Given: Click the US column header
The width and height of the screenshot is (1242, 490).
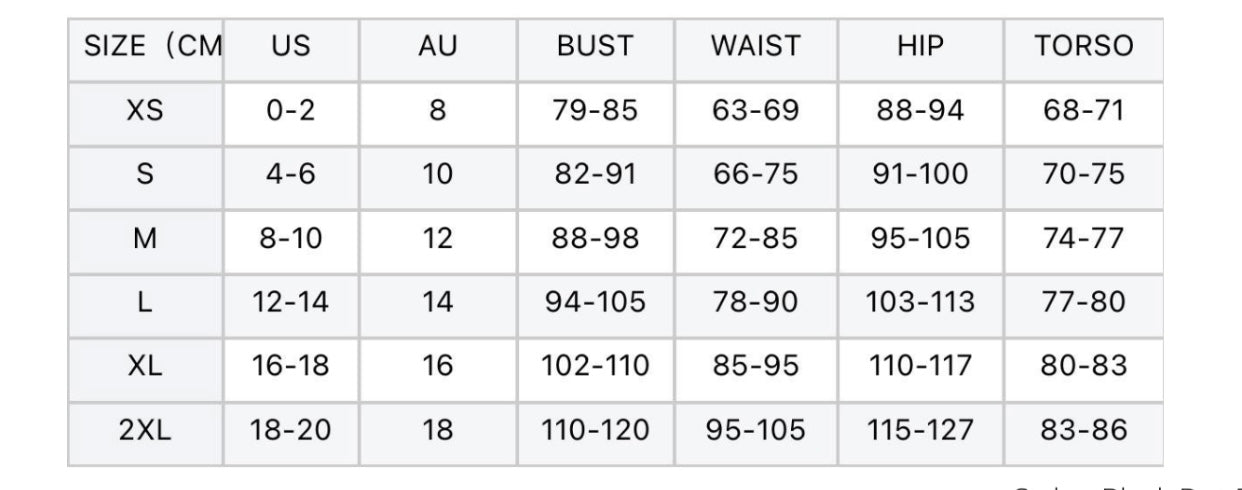Looking at the screenshot, I should [291, 46].
